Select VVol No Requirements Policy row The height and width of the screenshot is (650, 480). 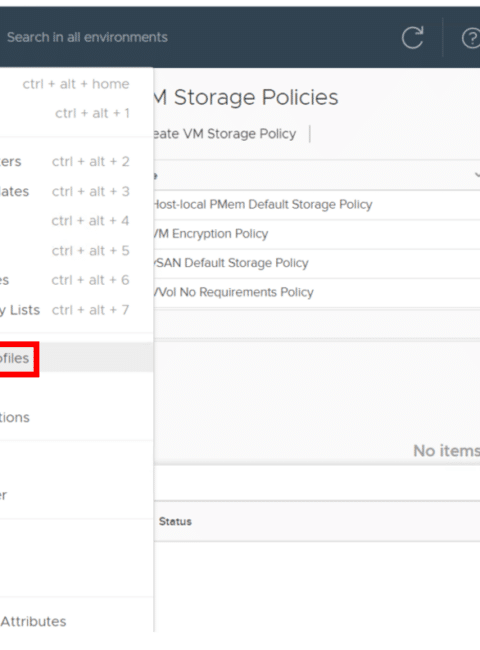[233, 292]
